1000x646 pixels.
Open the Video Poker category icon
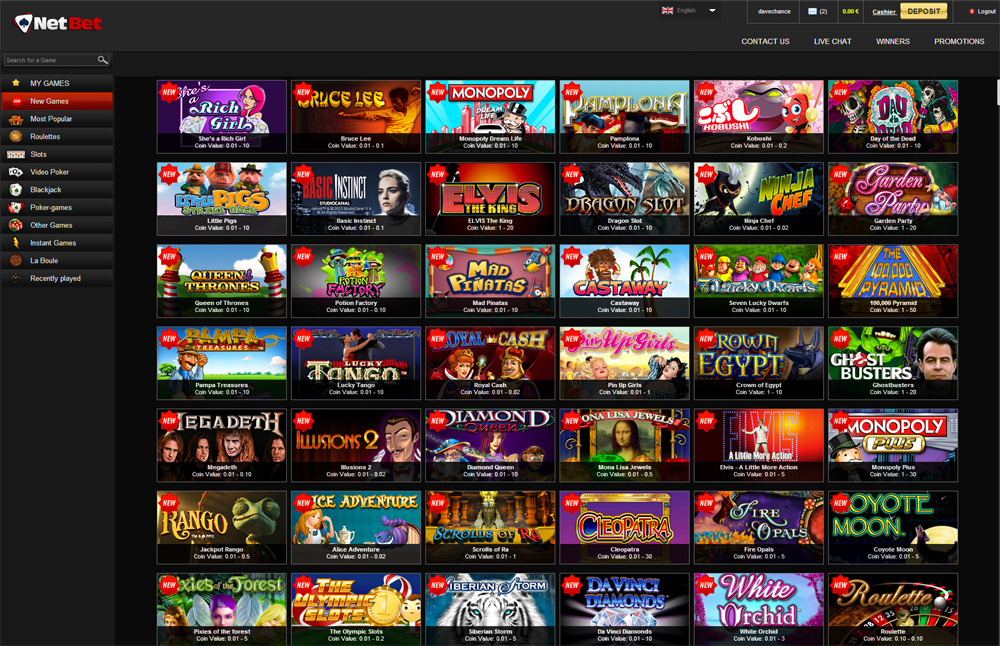(16, 172)
